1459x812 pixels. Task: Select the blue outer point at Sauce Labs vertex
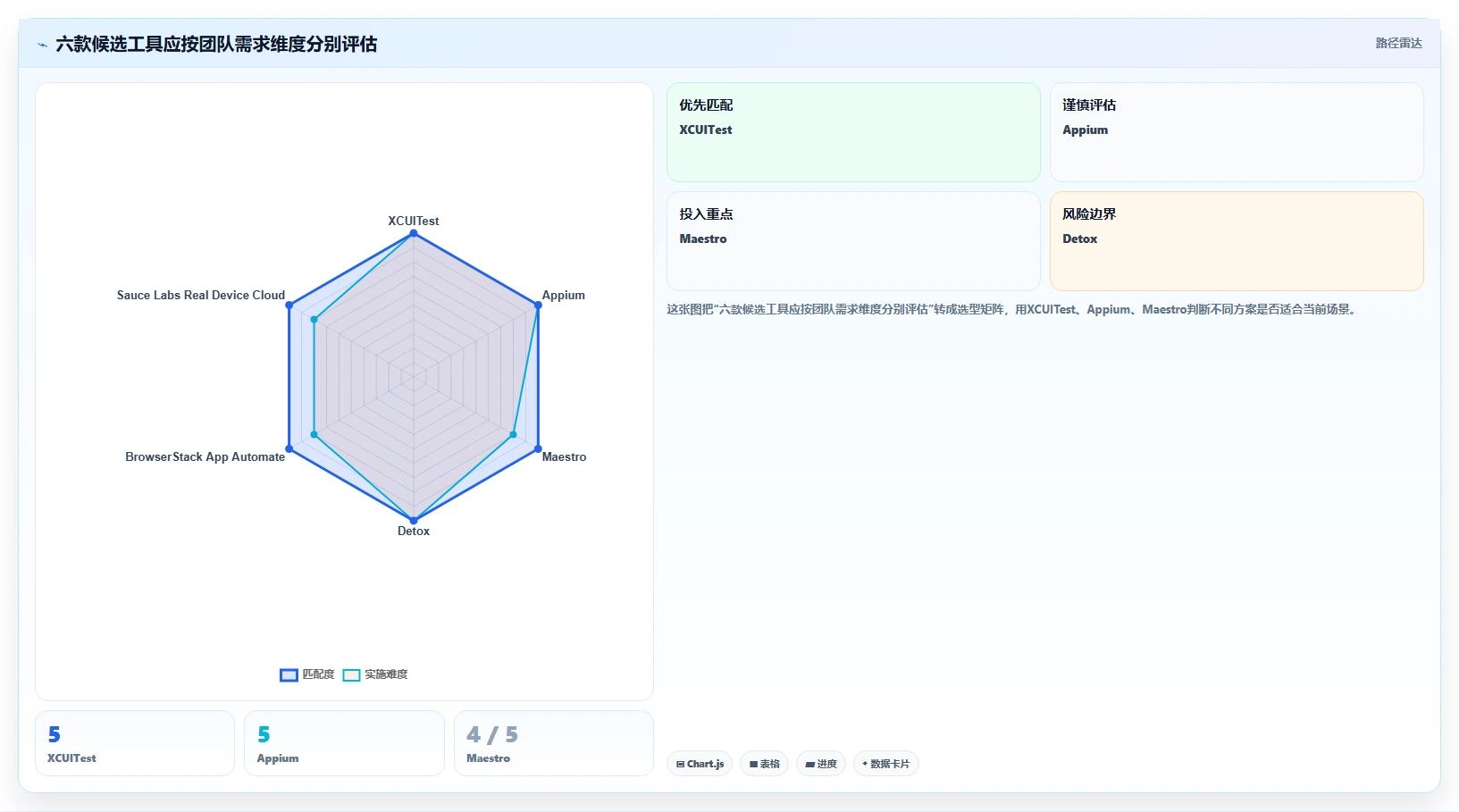tap(289, 305)
